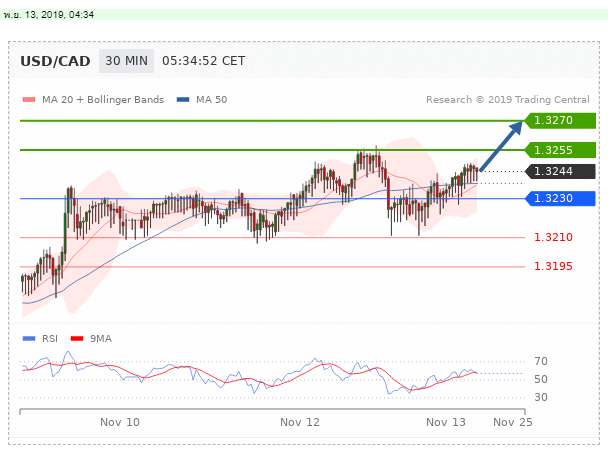Click the 1.3195 support level label
This screenshot has height=454, width=608.
coord(553,266)
